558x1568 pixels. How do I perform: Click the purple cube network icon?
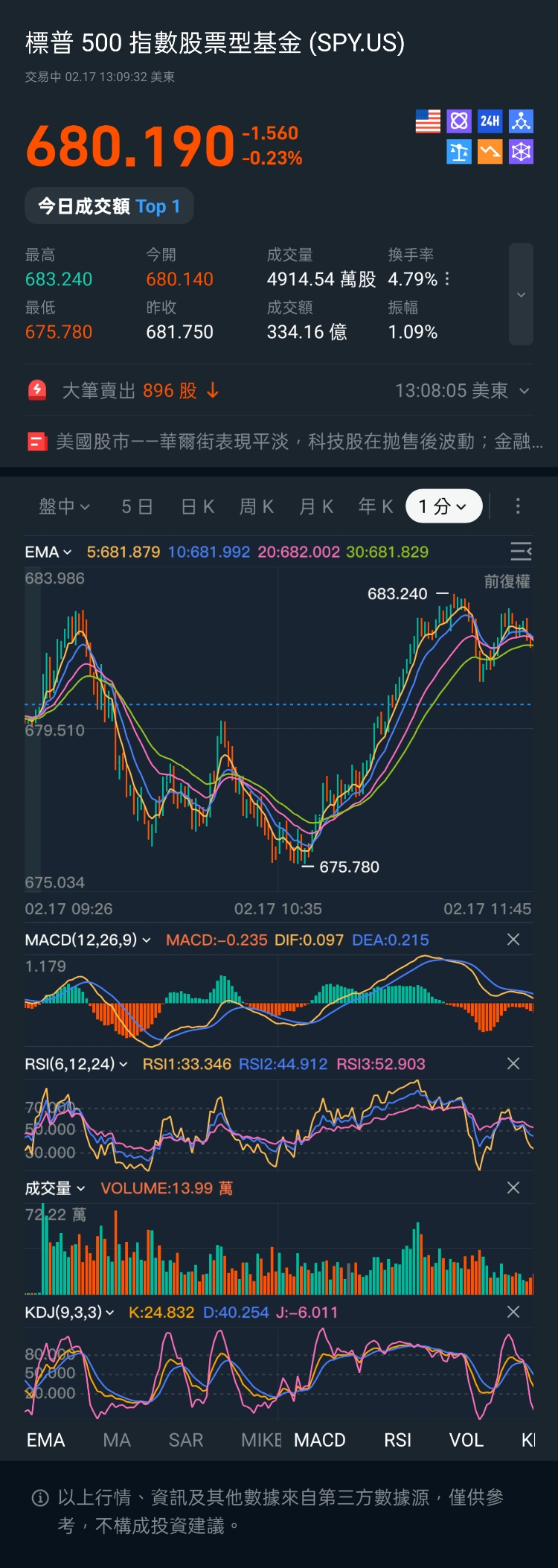(x=521, y=152)
